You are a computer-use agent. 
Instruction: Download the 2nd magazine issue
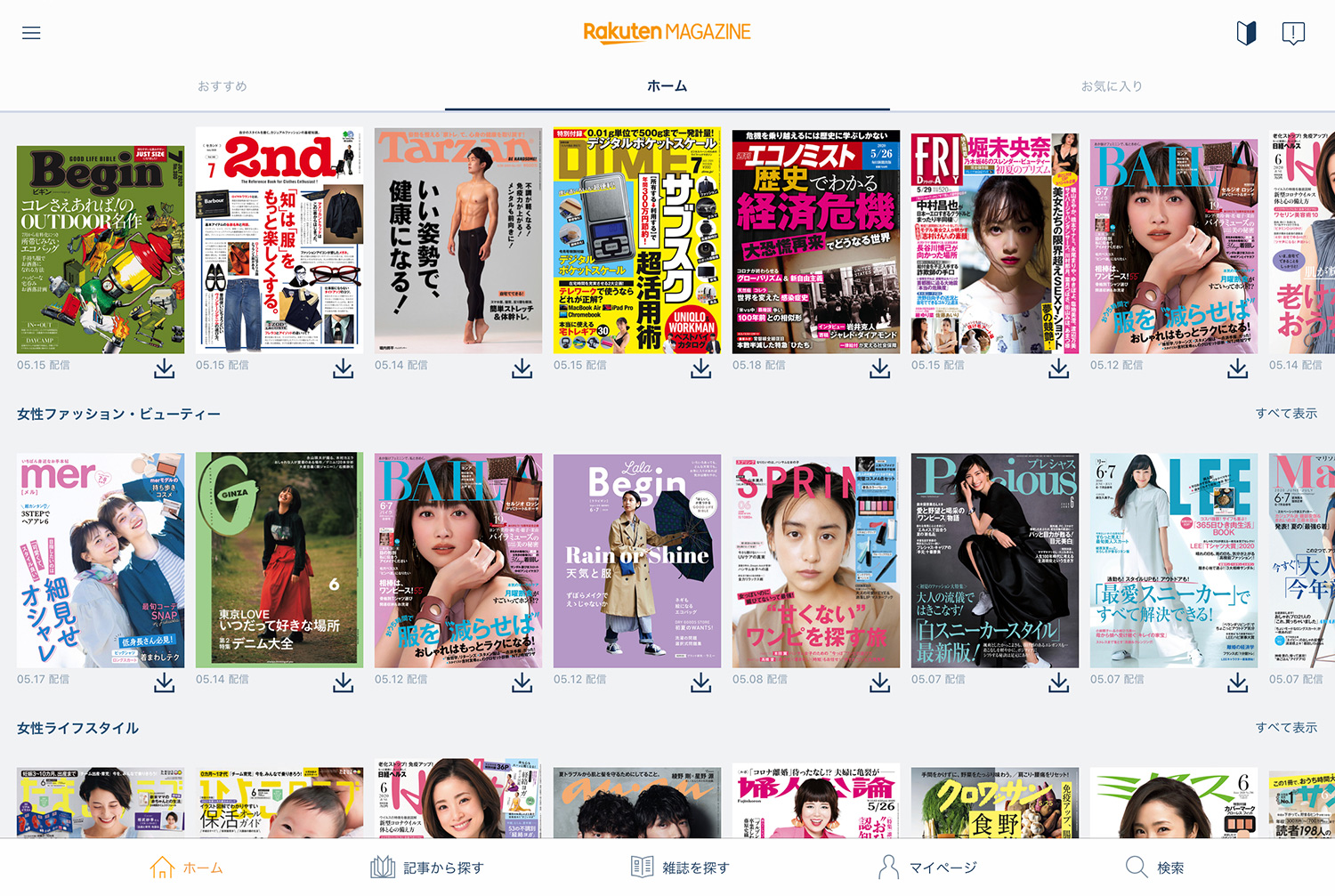pos(344,368)
